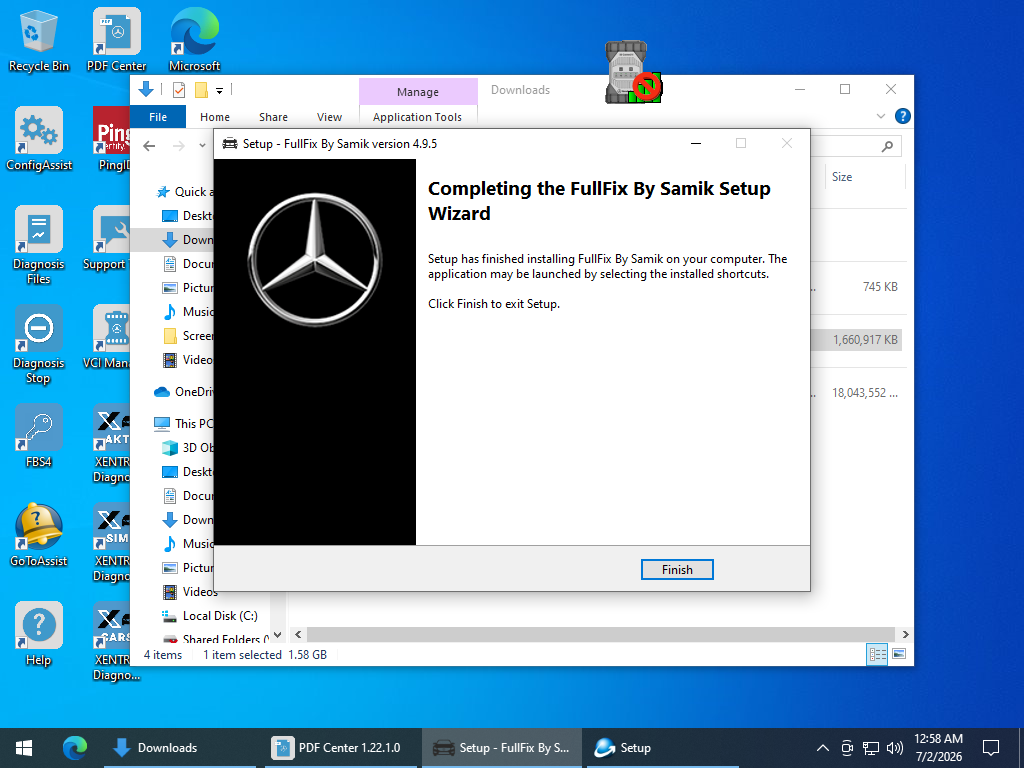Launch Edge from the taskbar

tap(74, 748)
